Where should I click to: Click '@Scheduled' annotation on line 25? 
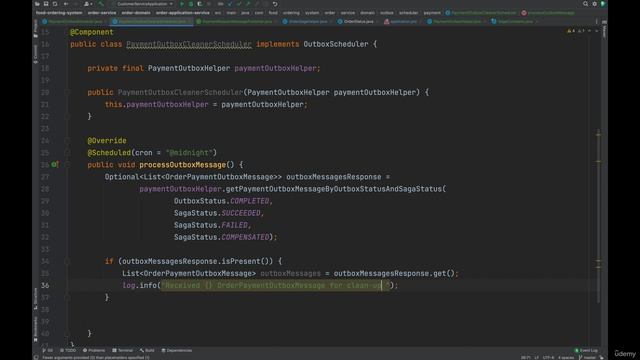click(109, 153)
